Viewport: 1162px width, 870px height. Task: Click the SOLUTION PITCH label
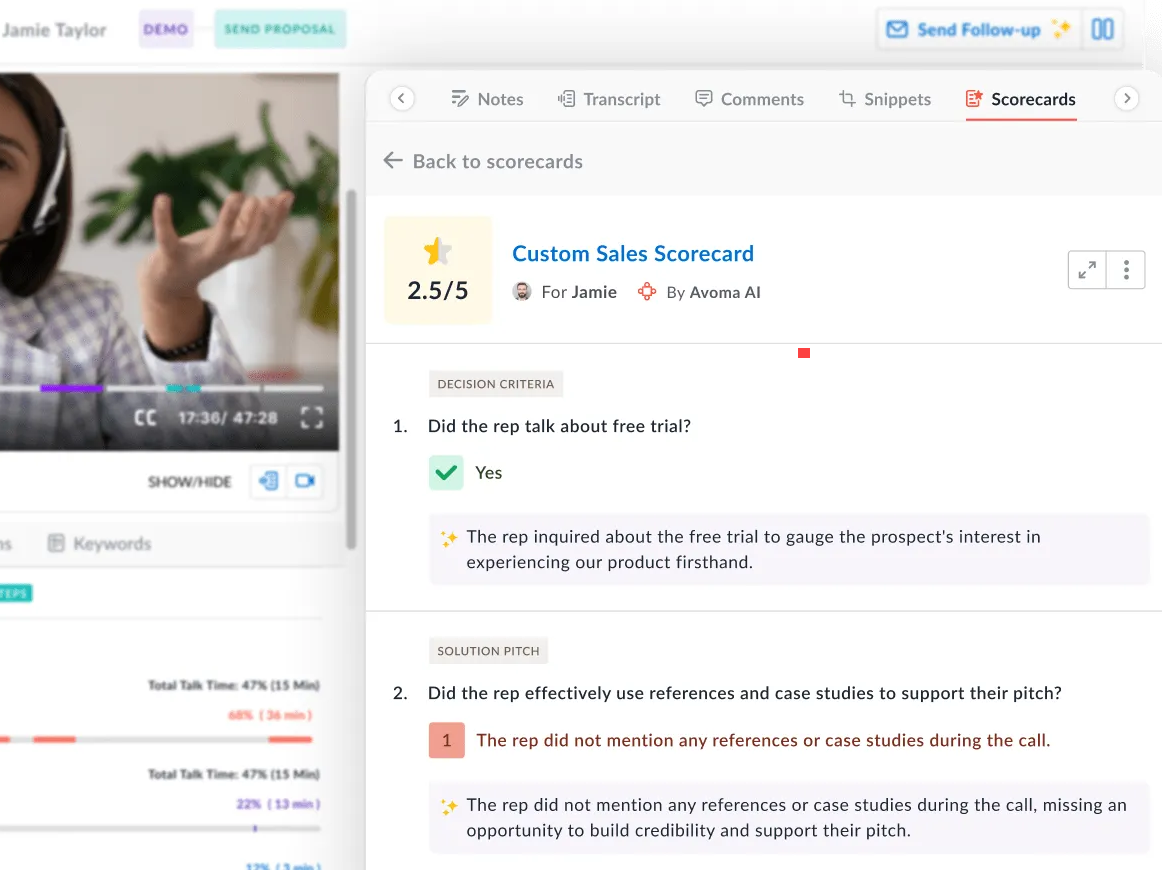pos(488,651)
